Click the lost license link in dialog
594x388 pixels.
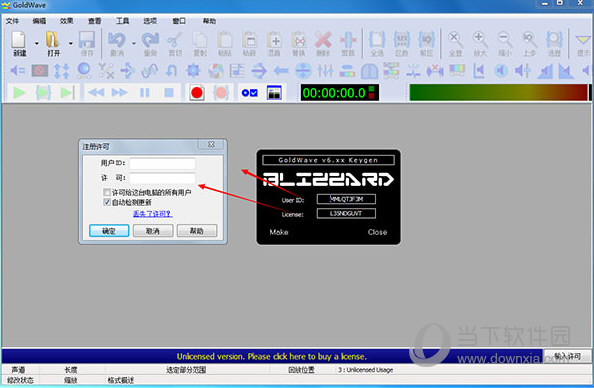[153, 214]
